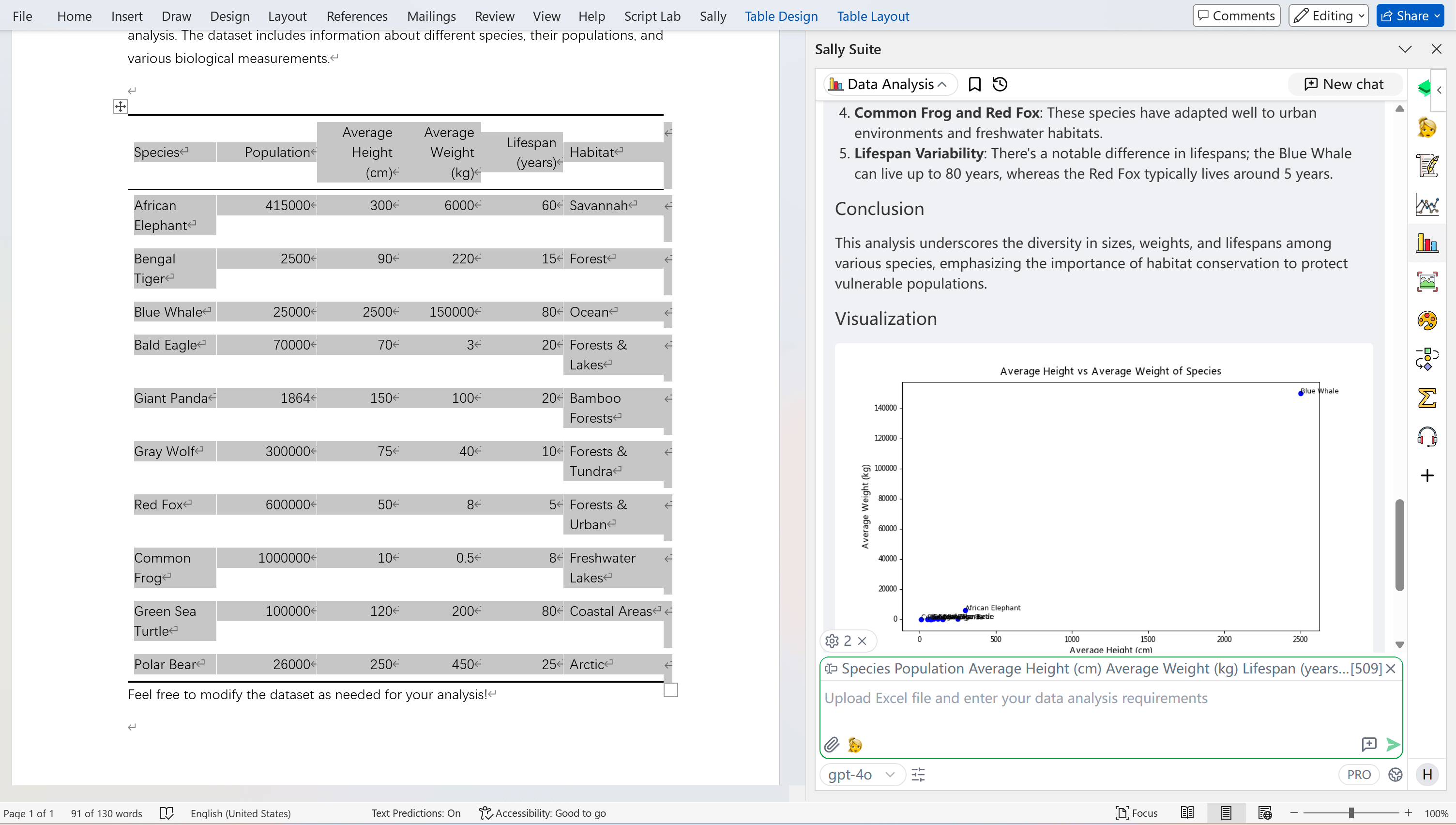Image resolution: width=1456 pixels, height=825 pixels.
Task: Open the File menu
Action: click(x=22, y=16)
